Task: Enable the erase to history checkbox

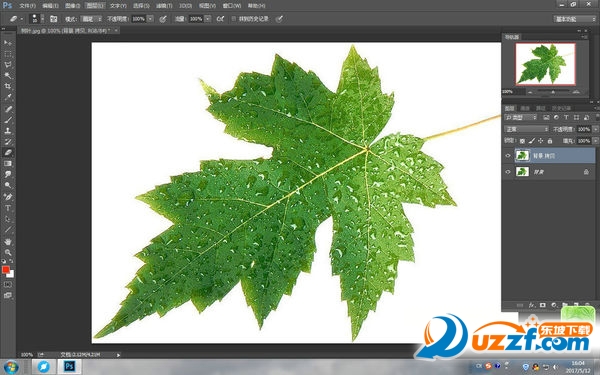Action: [x=234, y=18]
